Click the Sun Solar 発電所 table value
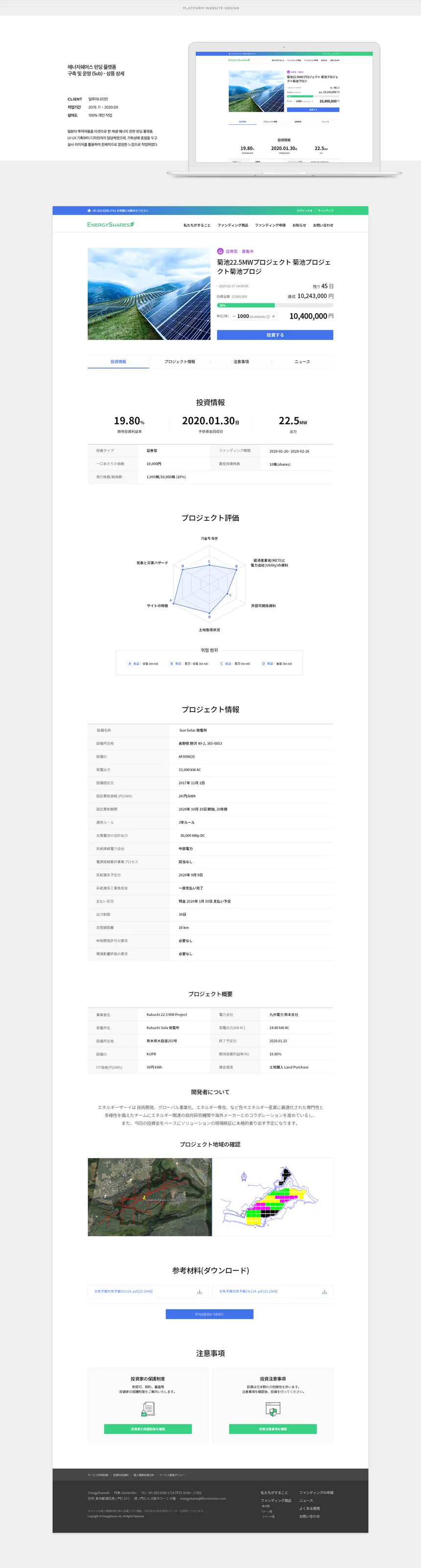Viewport: 421px width, 1568px height. click(192, 730)
